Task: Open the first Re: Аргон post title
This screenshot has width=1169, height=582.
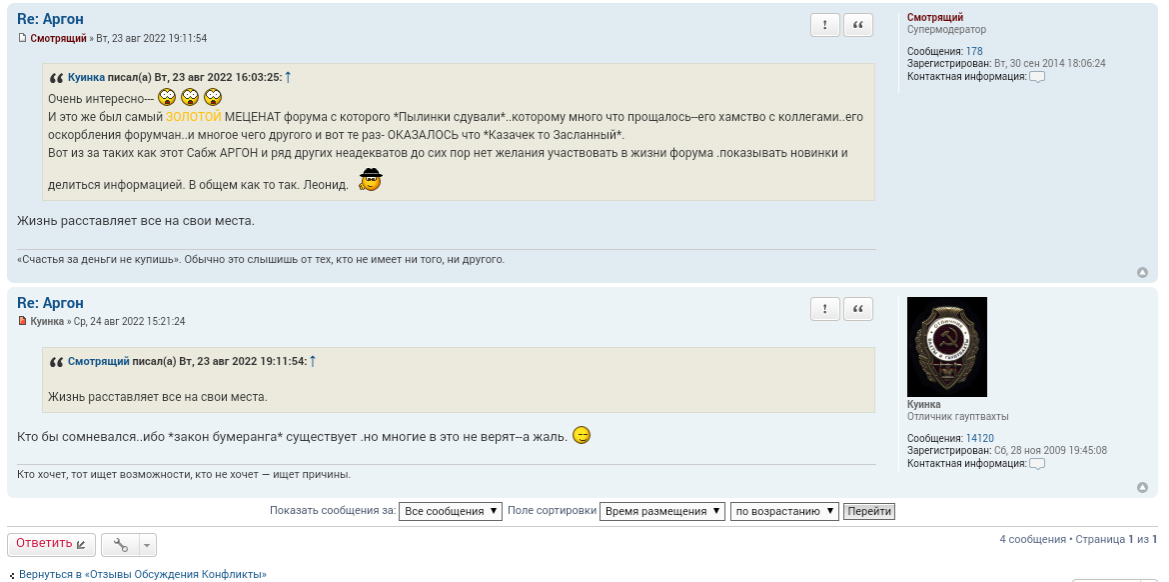Action: point(51,19)
